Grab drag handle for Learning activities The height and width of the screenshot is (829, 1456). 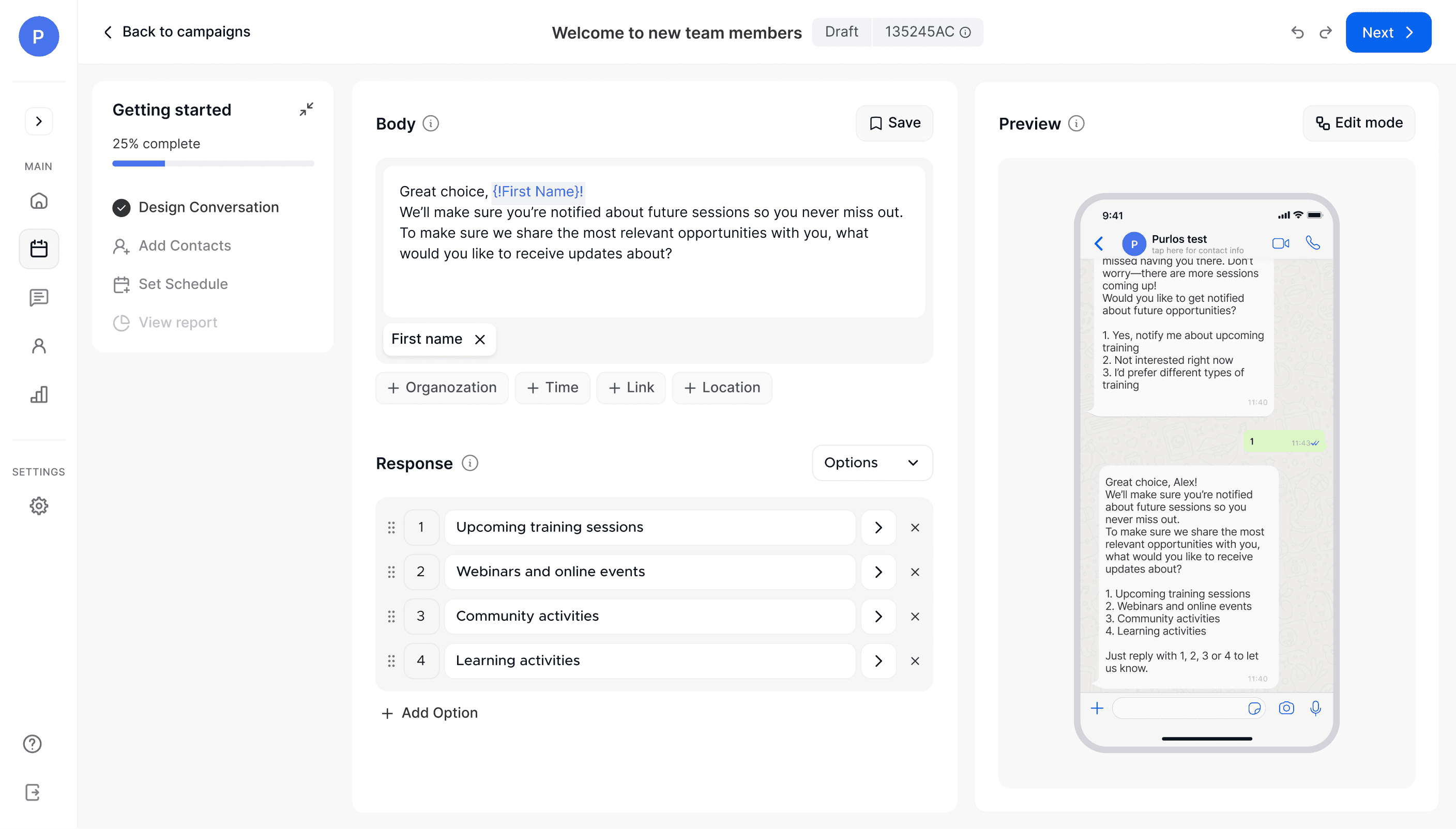[x=391, y=661]
